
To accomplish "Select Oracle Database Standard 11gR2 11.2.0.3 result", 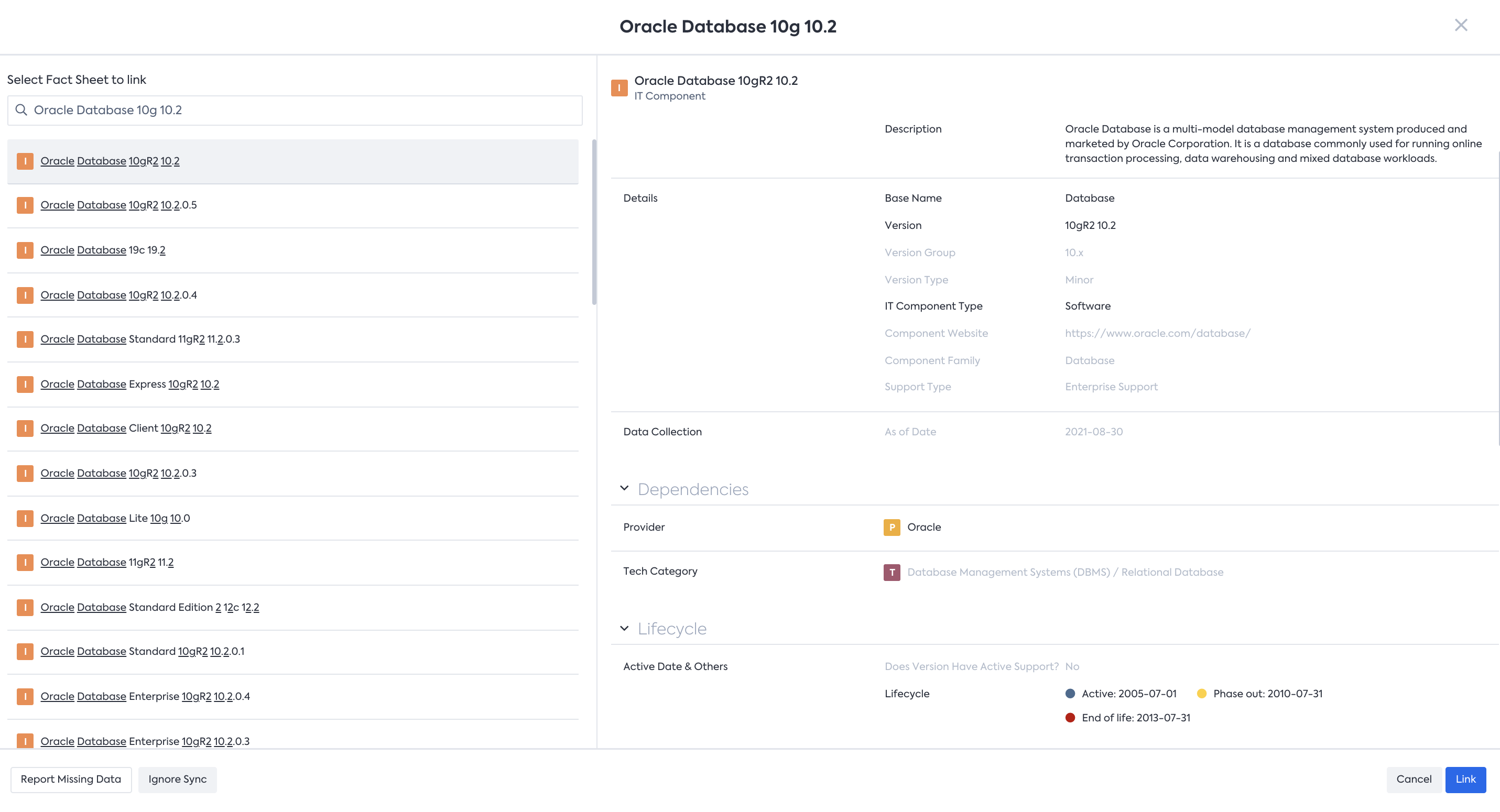I will 293,339.
